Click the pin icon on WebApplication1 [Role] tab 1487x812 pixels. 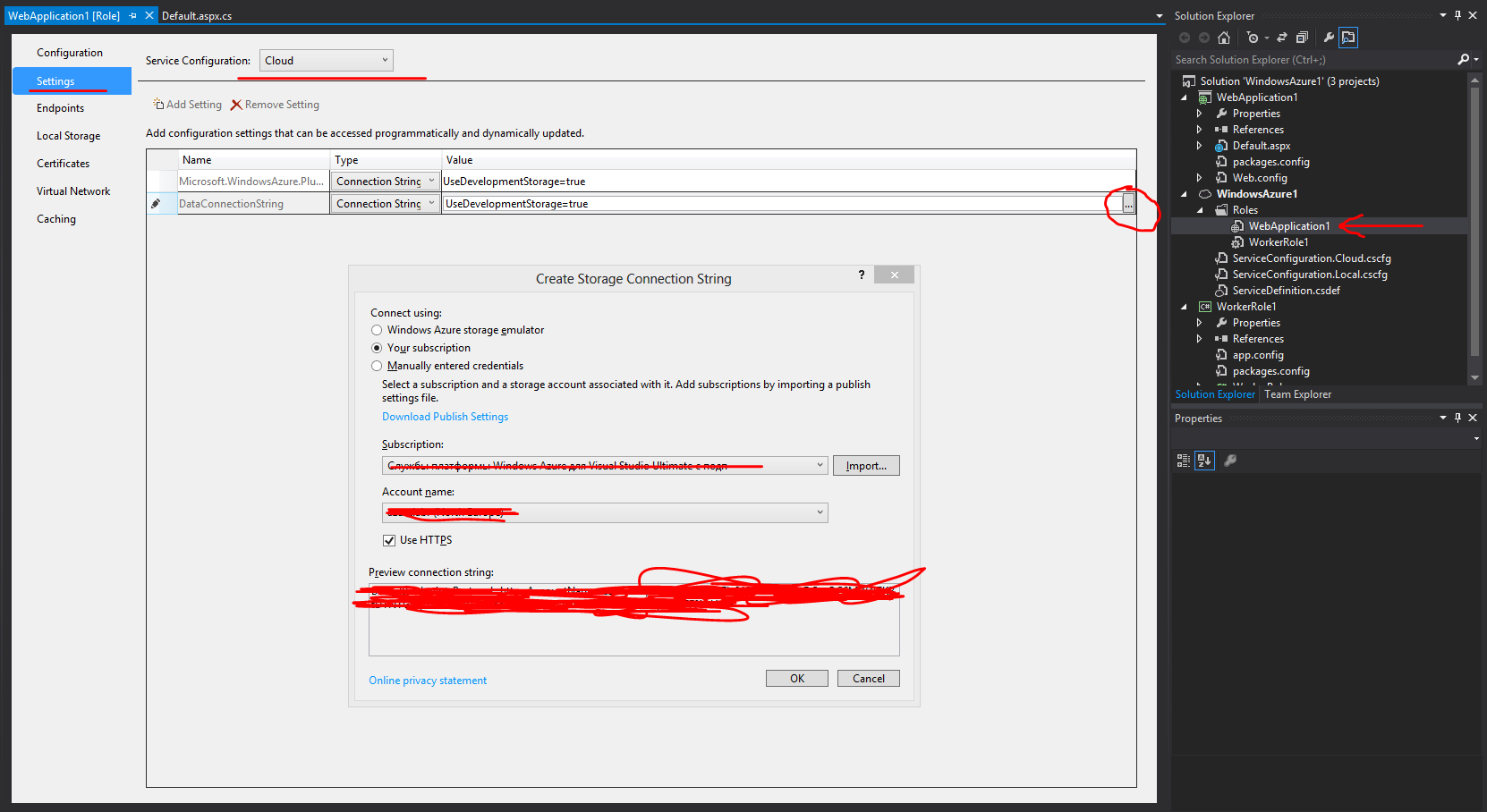coord(132,15)
